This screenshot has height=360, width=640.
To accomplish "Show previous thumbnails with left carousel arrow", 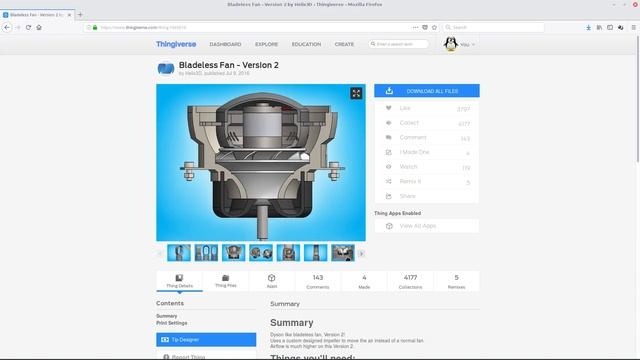I will 160,253.
